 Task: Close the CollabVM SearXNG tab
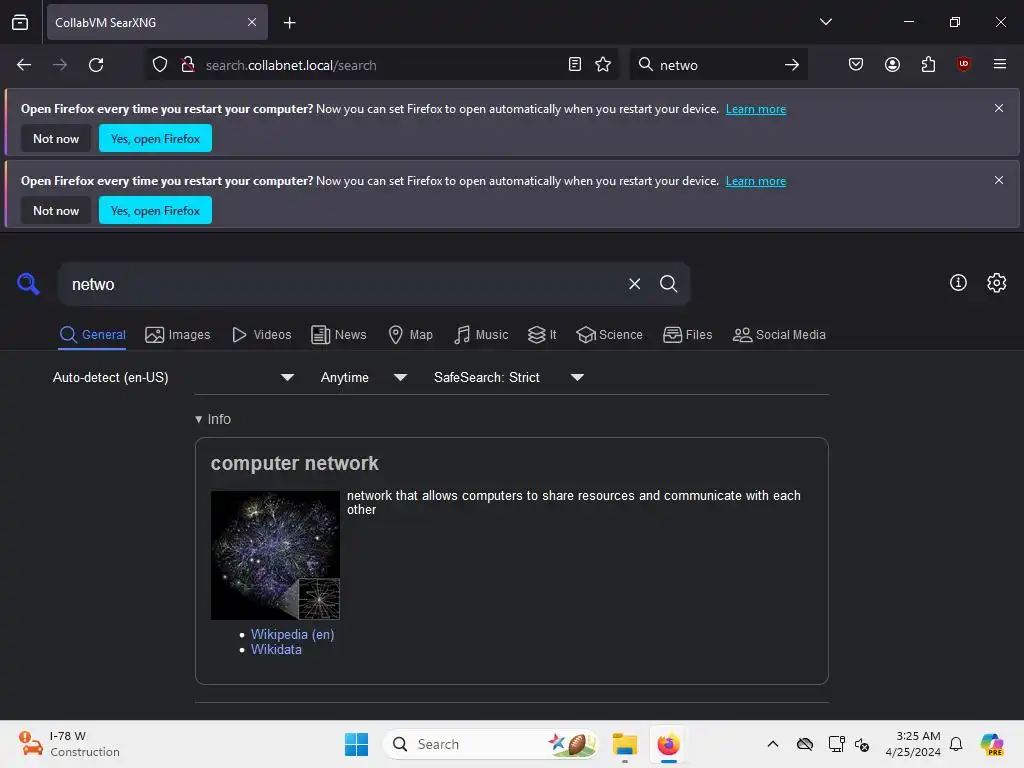(251, 22)
